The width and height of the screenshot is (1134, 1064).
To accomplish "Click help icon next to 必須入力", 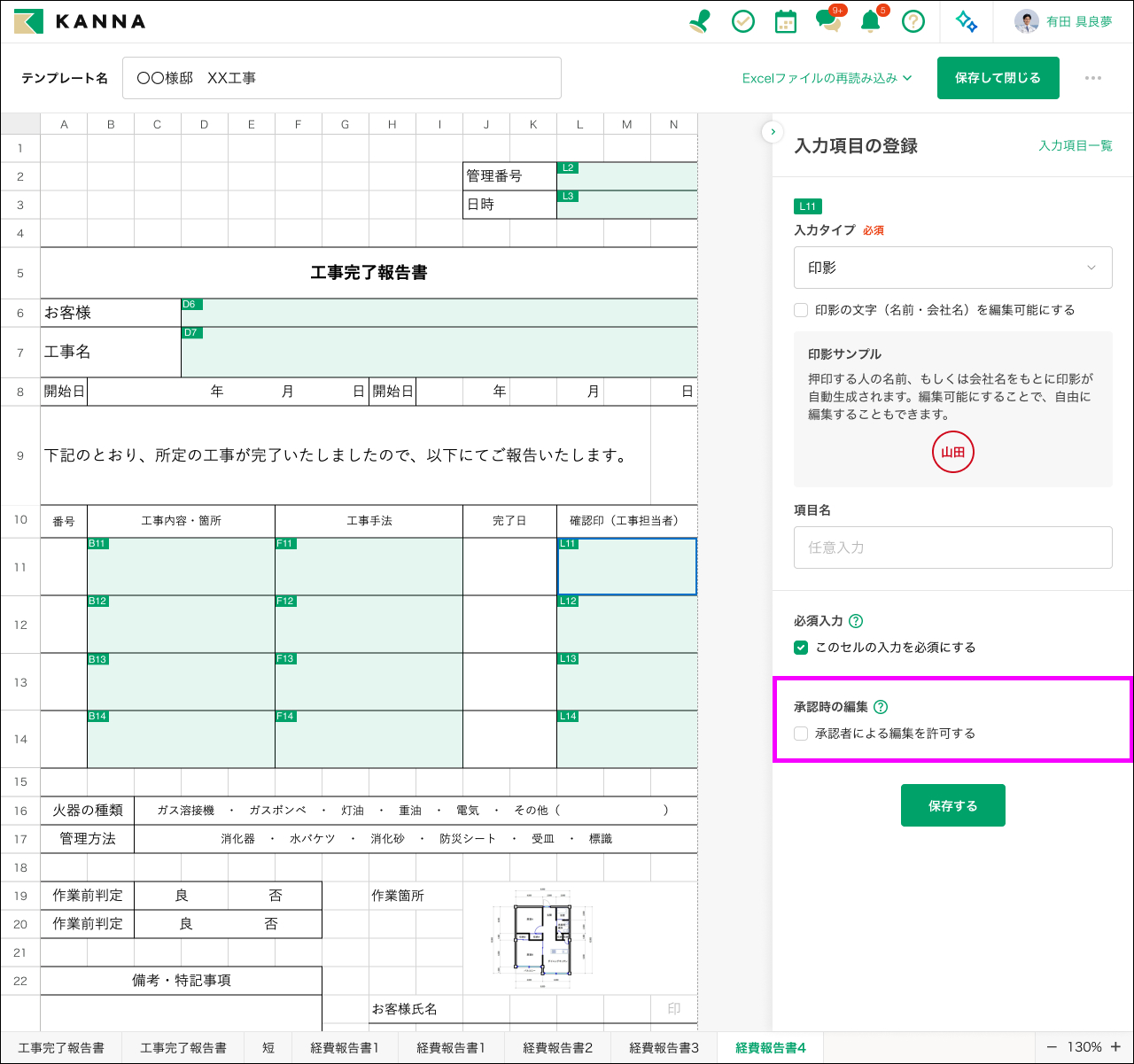I will [x=856, y=621].
